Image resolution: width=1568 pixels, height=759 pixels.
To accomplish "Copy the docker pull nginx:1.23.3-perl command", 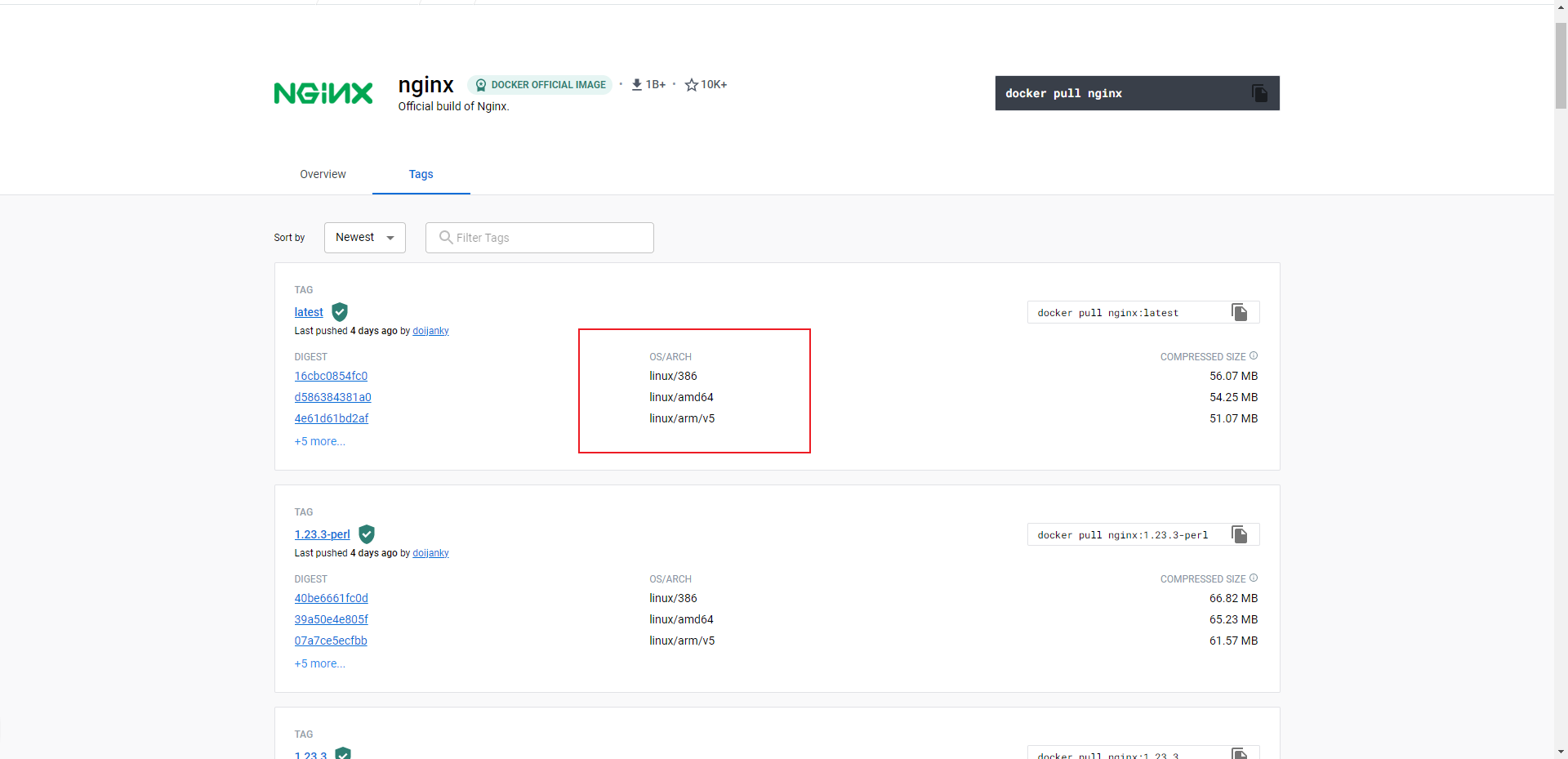I will [1239, 534].
